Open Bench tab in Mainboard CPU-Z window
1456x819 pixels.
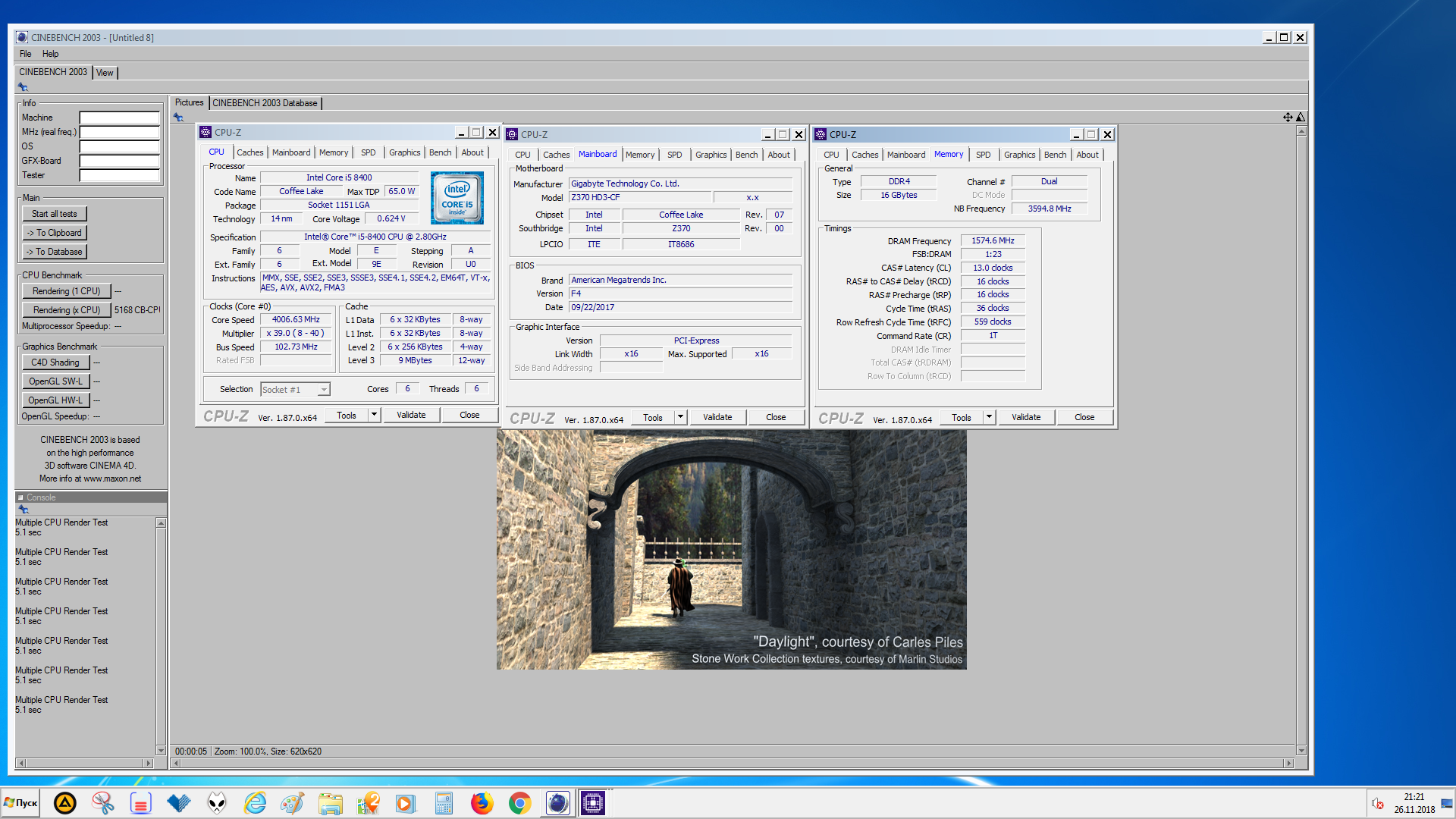[x=746, y=155]
